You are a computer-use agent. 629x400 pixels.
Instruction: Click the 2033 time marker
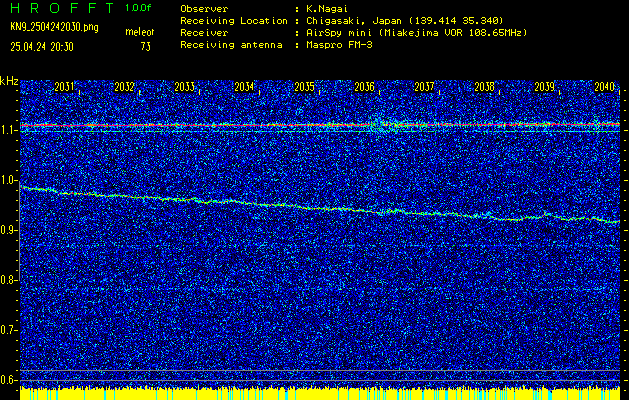(x=185, y=87)
